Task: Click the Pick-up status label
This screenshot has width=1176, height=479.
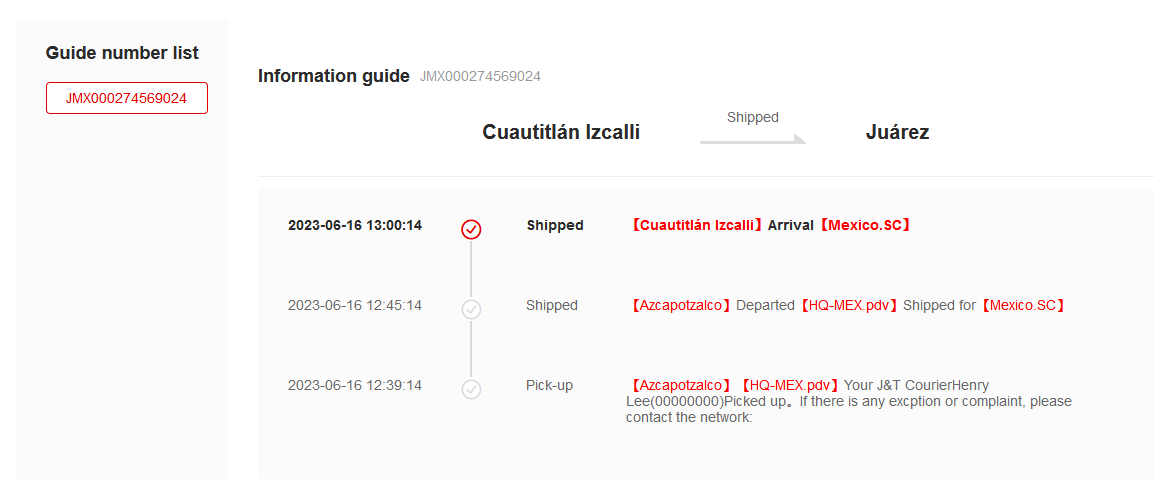Action: click(549, 385)
